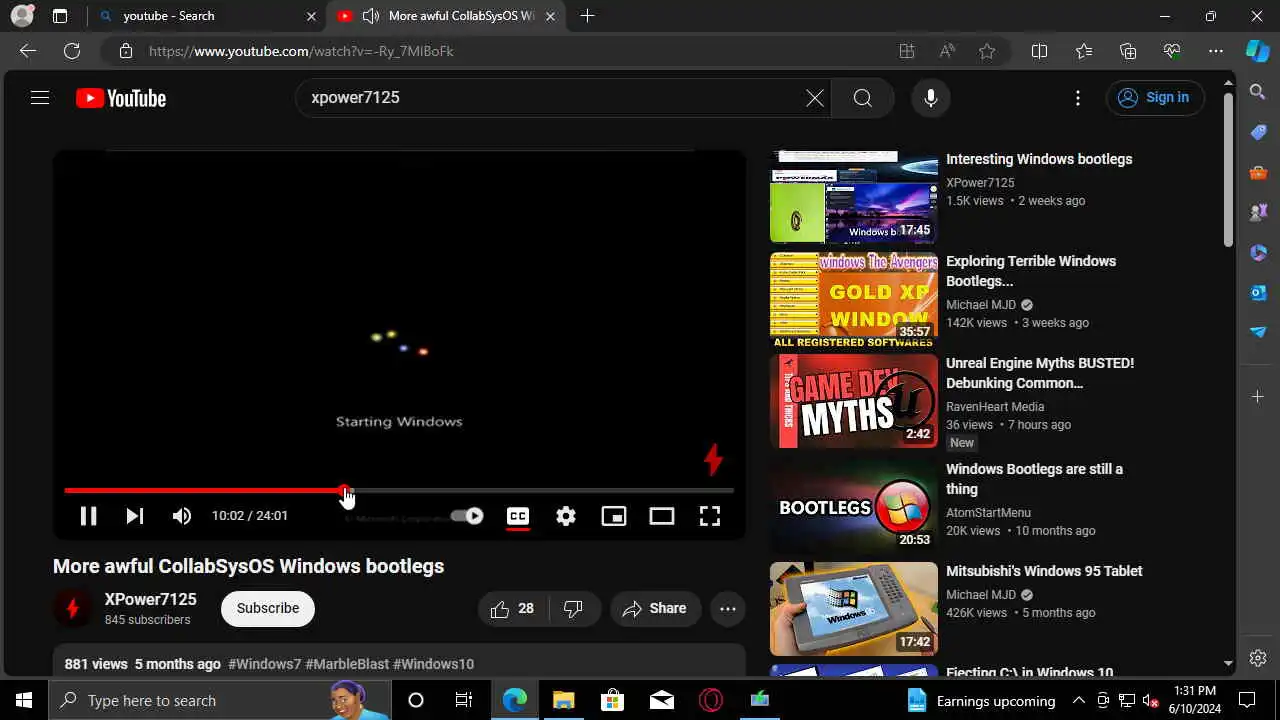The width and height of the screenshot is (1280, 720).
Task: Pause the video with the pause button
Action: [88, 516]
